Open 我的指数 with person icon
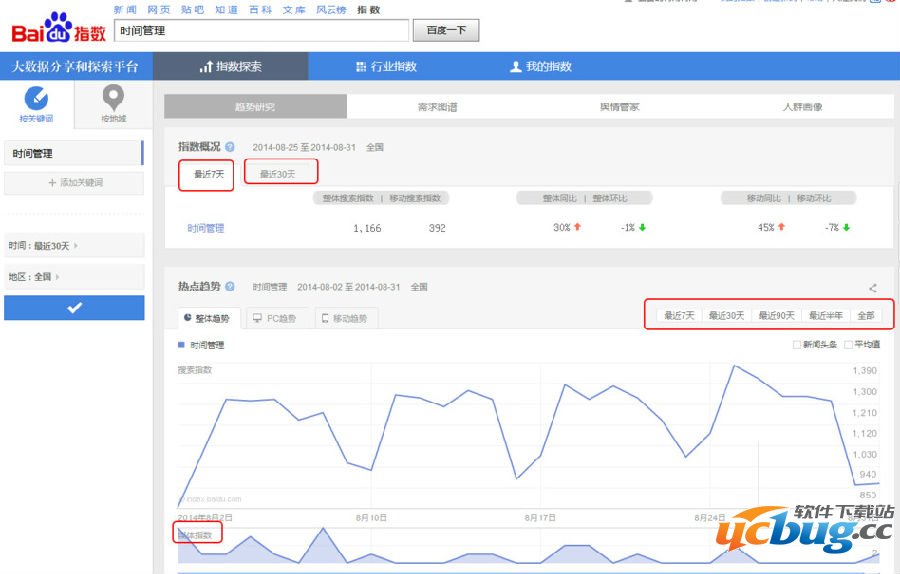 pyautogui.click(x=540, y=67)
